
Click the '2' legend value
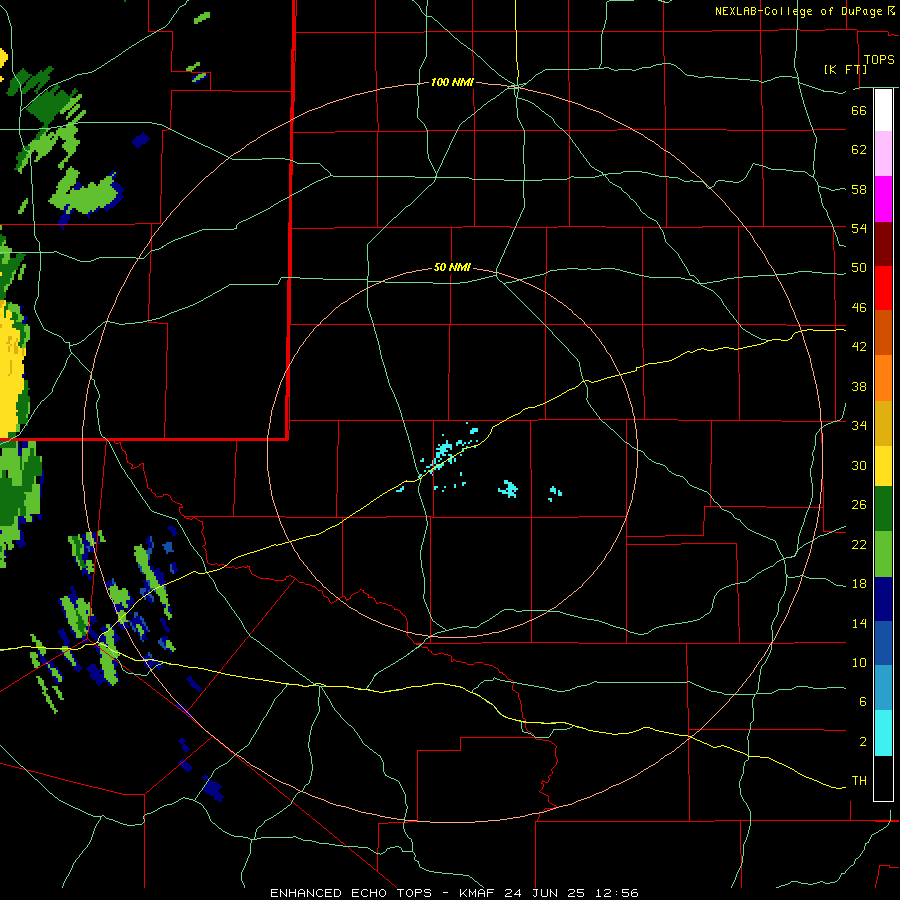(x=863, y=742)
